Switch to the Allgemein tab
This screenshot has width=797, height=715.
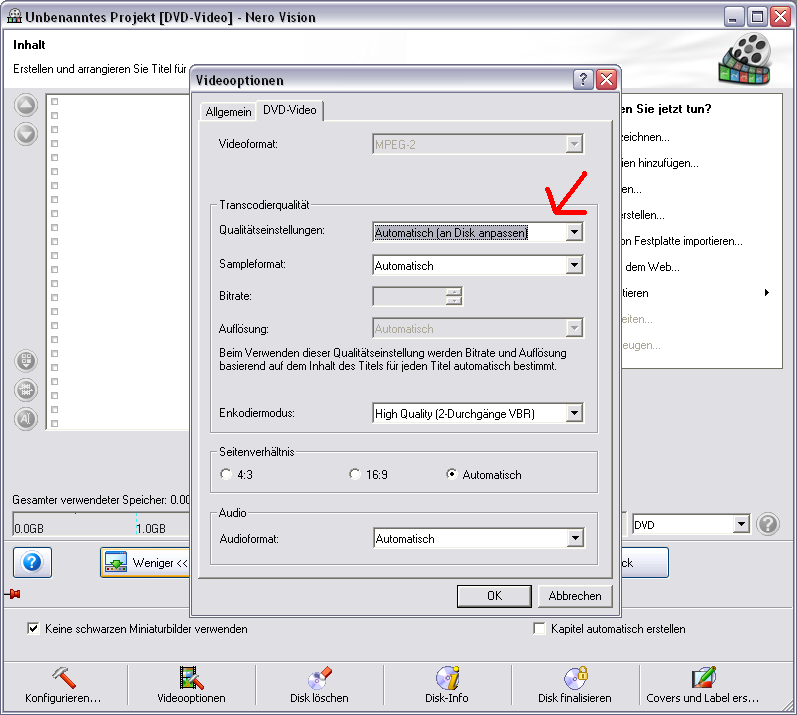point(228,112)
